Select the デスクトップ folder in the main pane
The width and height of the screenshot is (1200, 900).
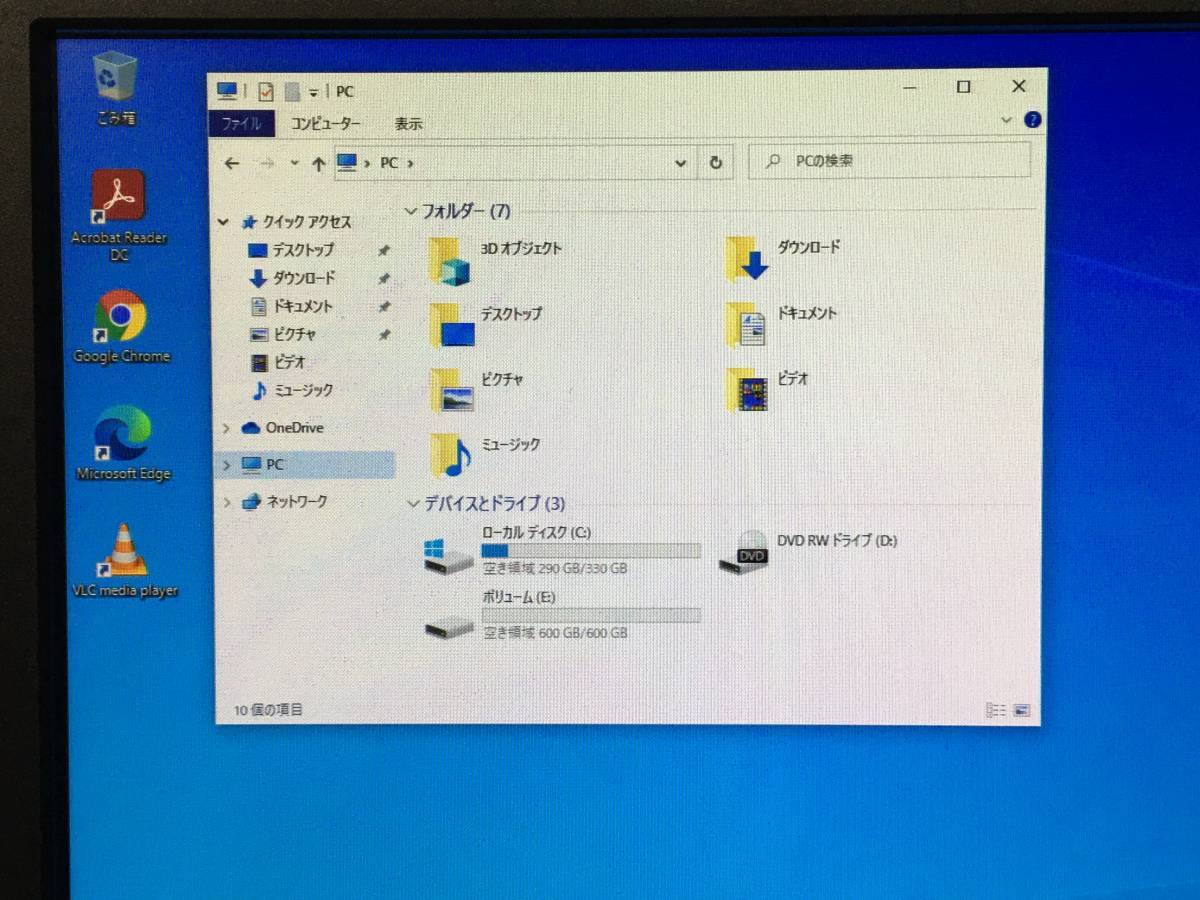pos(486,325)
